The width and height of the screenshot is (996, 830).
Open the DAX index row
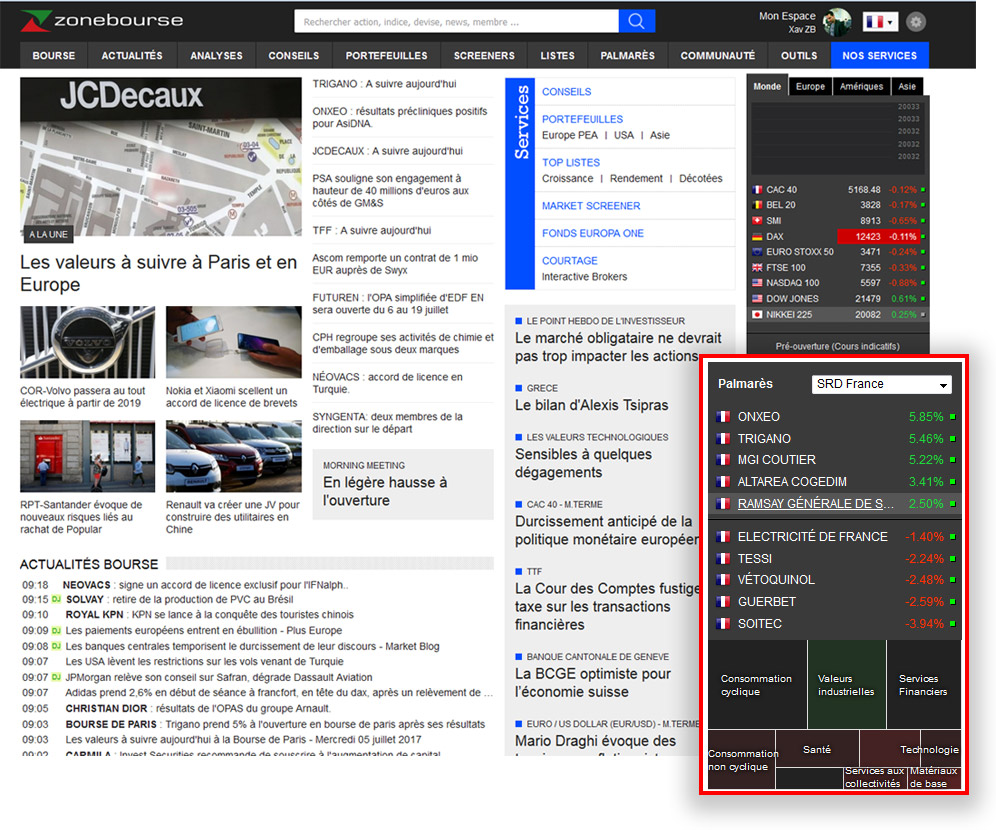[838, 236]
